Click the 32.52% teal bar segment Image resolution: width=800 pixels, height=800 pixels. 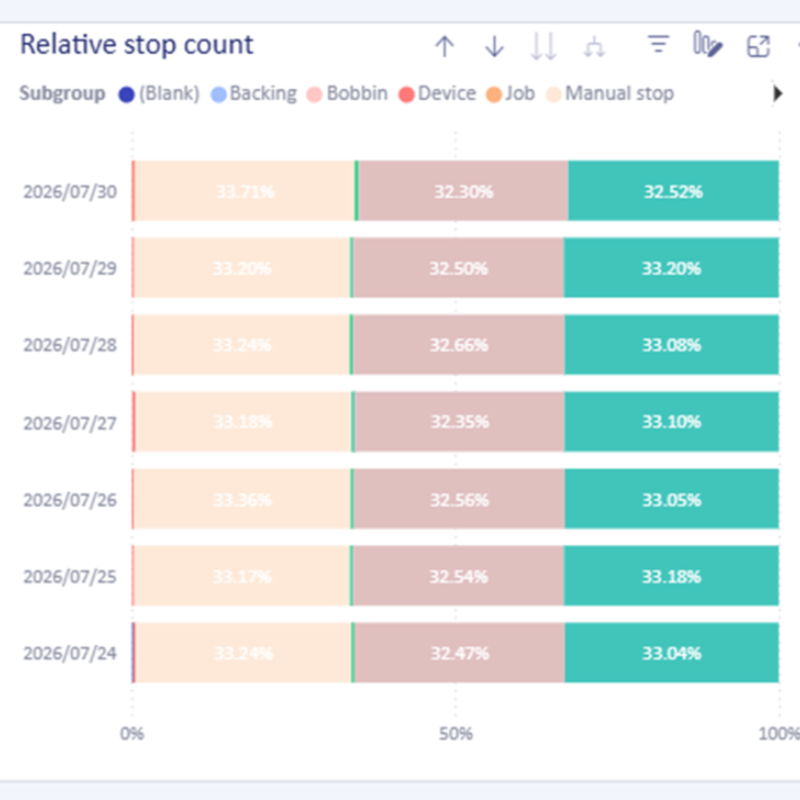[673, 191]
